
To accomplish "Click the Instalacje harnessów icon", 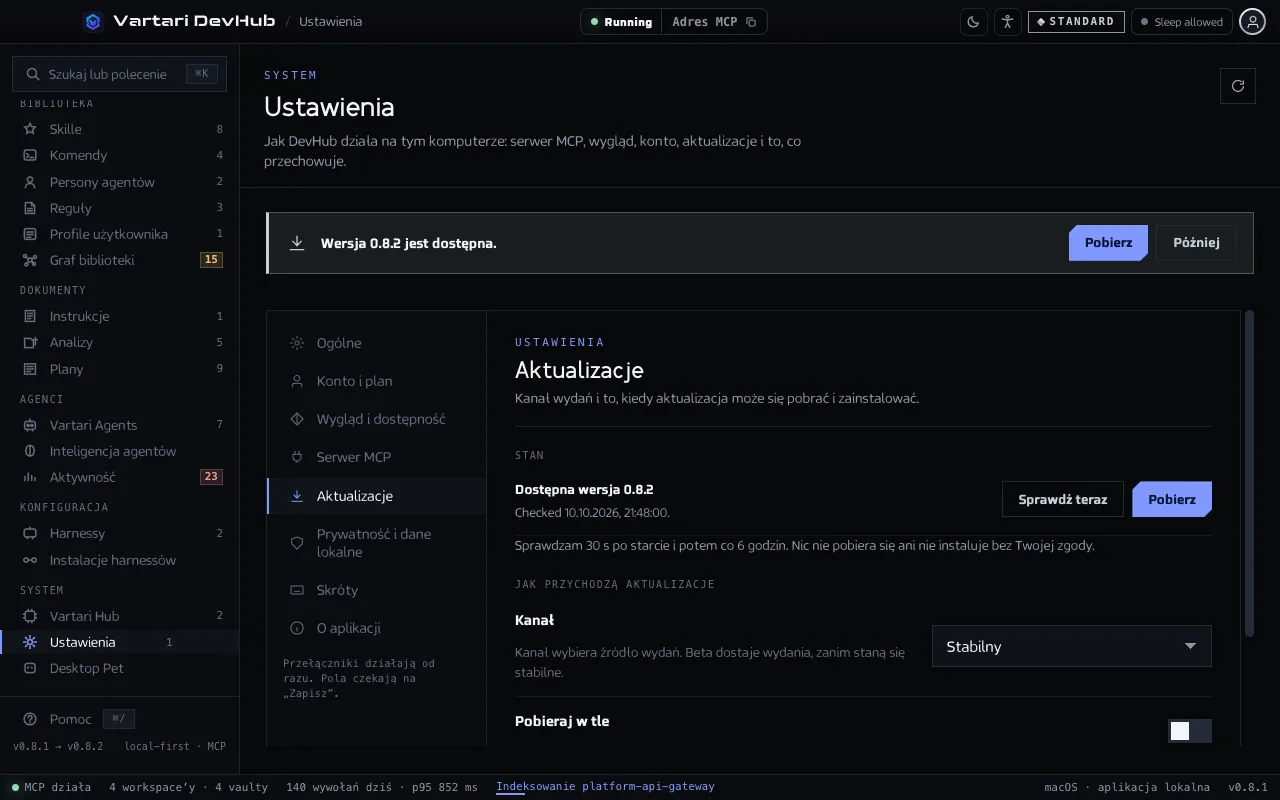I will [x=30, y=560].
